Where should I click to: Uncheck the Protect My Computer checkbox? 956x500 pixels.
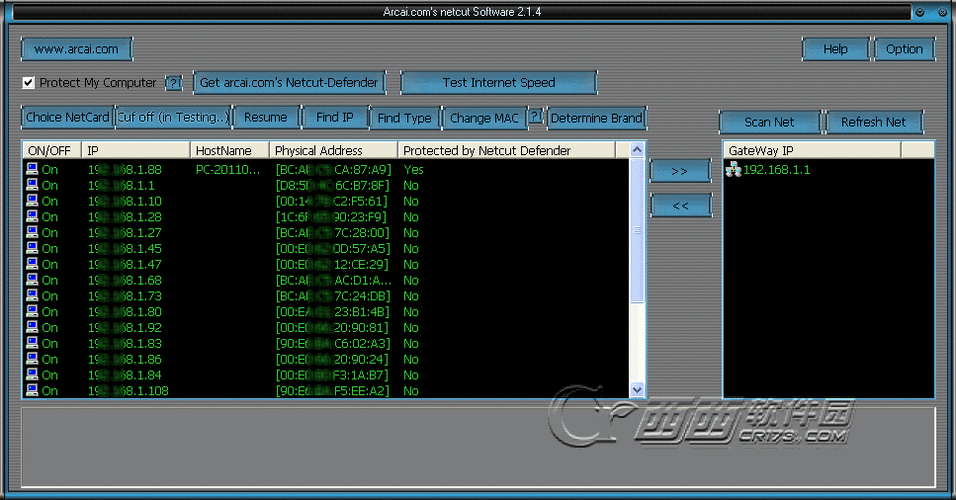[x=29, y=83]
